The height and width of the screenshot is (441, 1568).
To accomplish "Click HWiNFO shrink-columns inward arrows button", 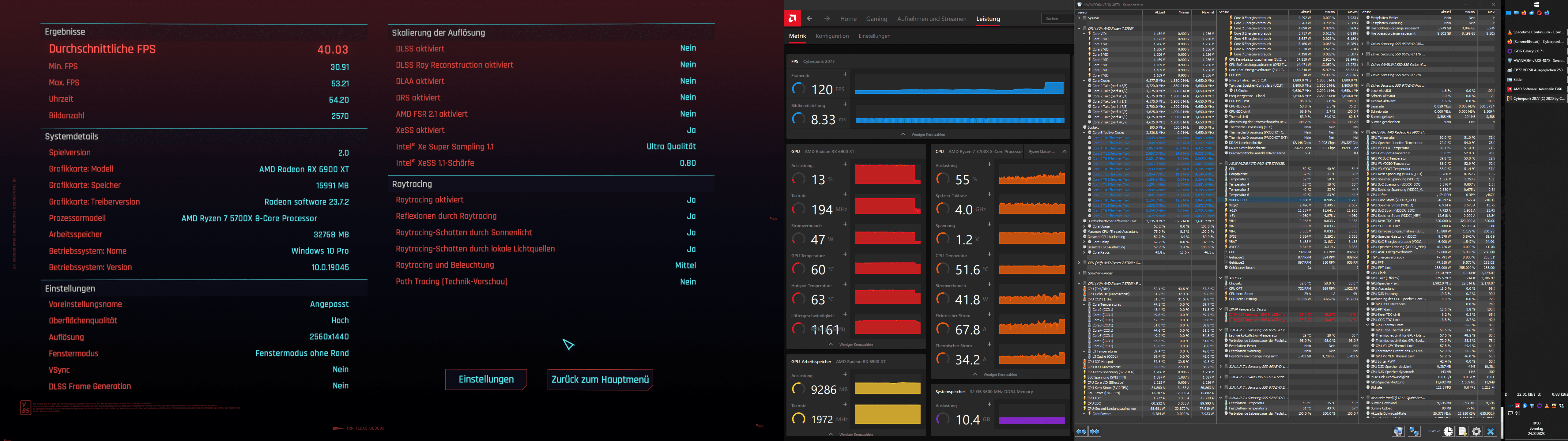I will [x=1095, y=431].
